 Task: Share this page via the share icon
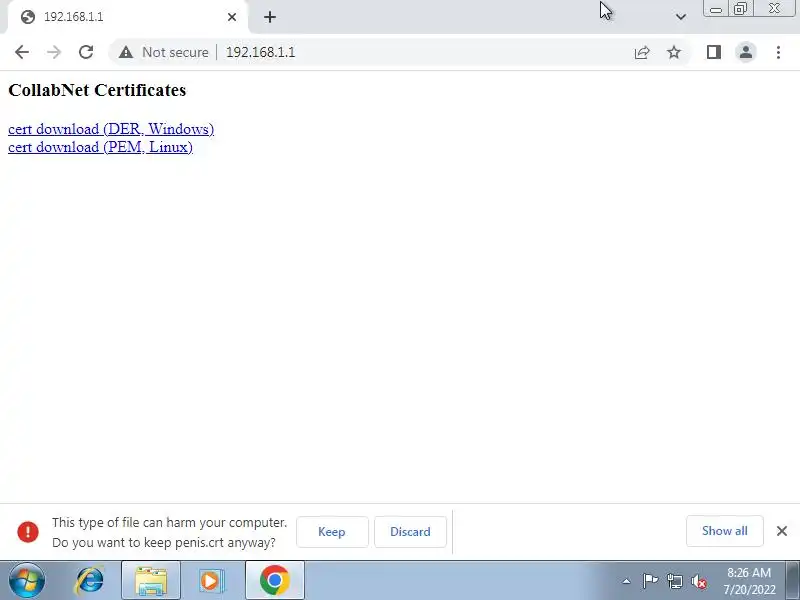pyautogui.click(x=642, y=52)
